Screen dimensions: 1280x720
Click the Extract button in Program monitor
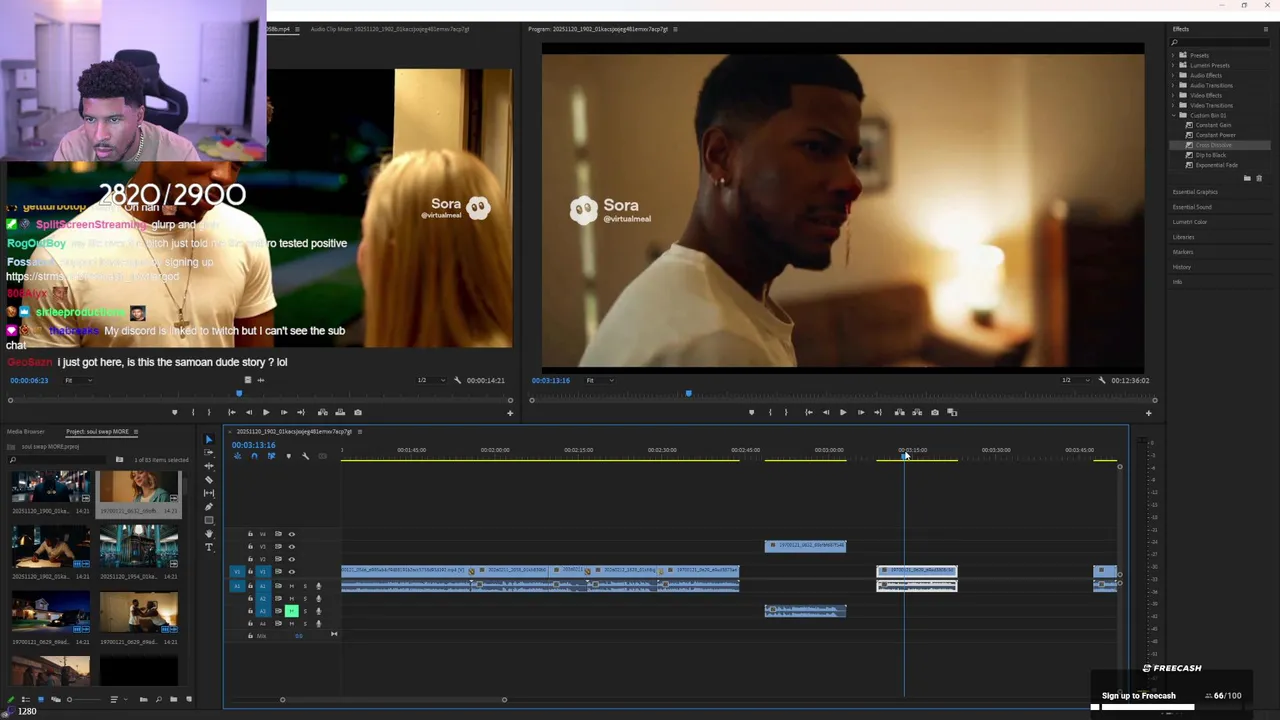[917, 412]
